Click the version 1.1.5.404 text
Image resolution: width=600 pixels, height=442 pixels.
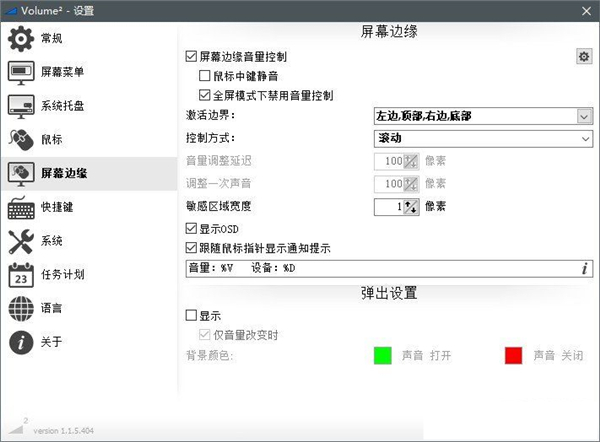[x=64, y=431]
